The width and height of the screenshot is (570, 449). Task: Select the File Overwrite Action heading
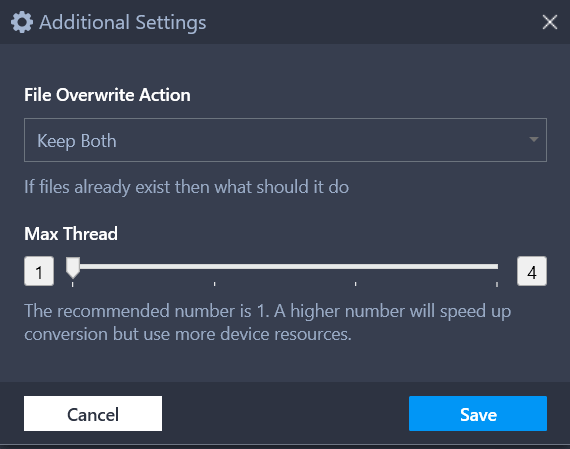click(x=107, y=95)
